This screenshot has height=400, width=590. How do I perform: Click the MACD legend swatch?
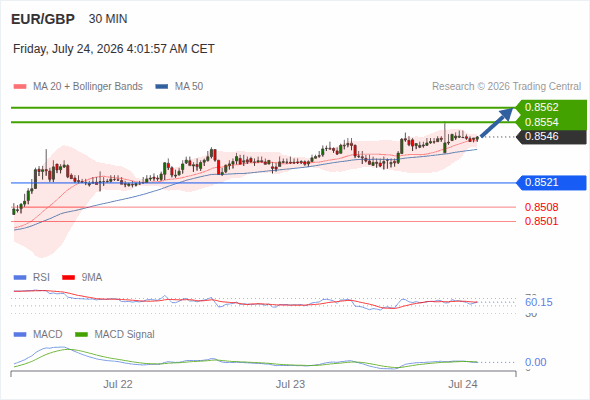click(20, 335)
